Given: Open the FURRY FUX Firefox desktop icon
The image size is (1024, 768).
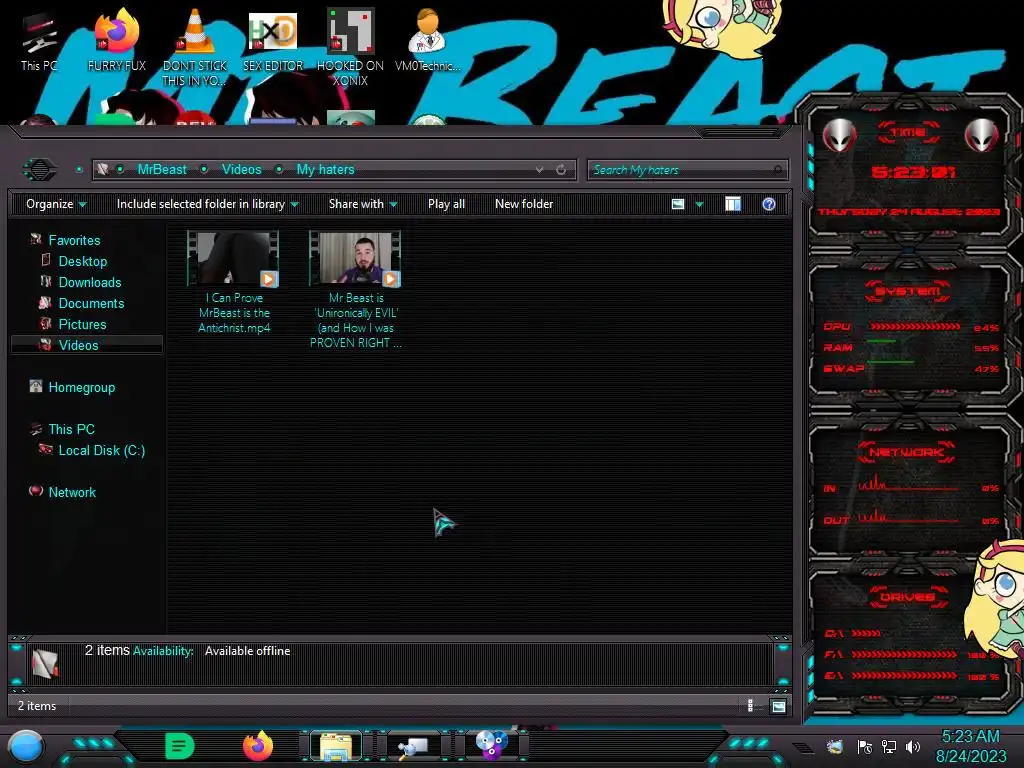Looking at the screenshot, I should tap(116, 40).
